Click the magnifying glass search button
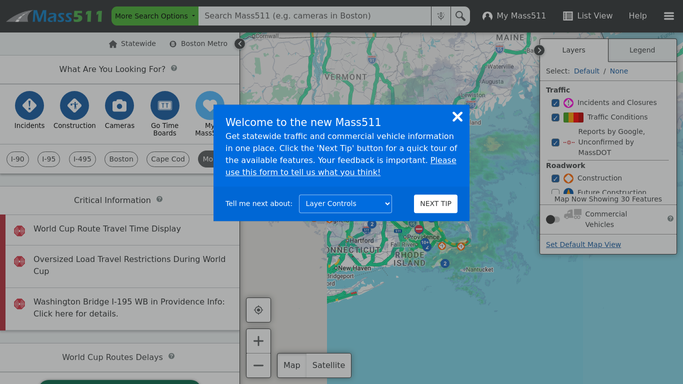The image size is (683, 384). 460,16
